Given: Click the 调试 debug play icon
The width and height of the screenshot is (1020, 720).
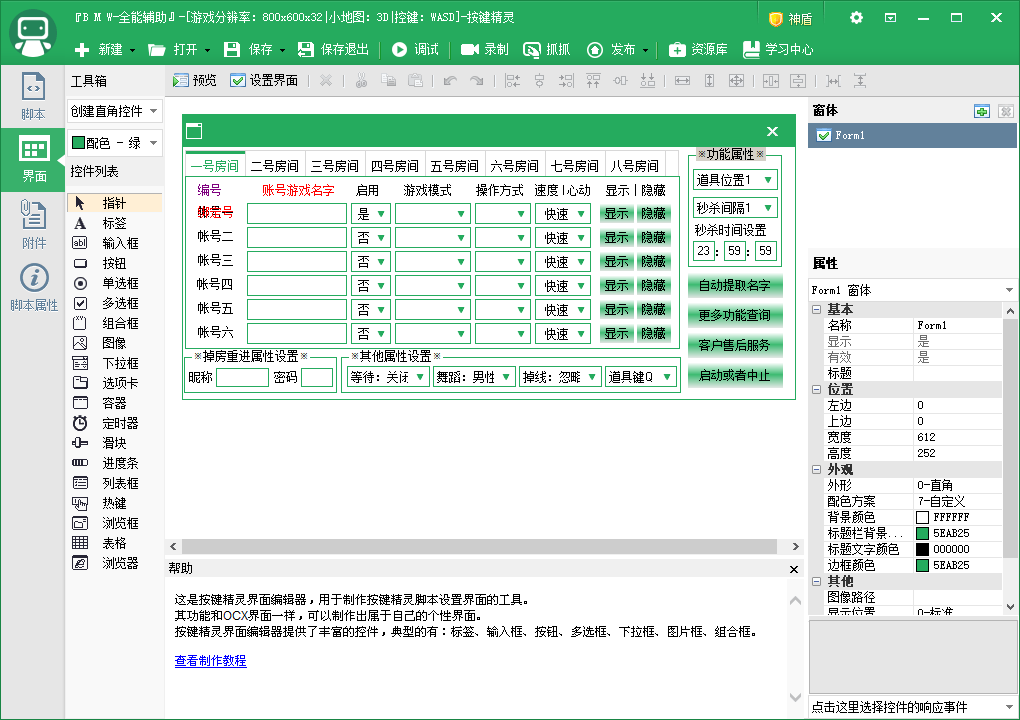Looking at the screenshot, I should tap(400, 49).
